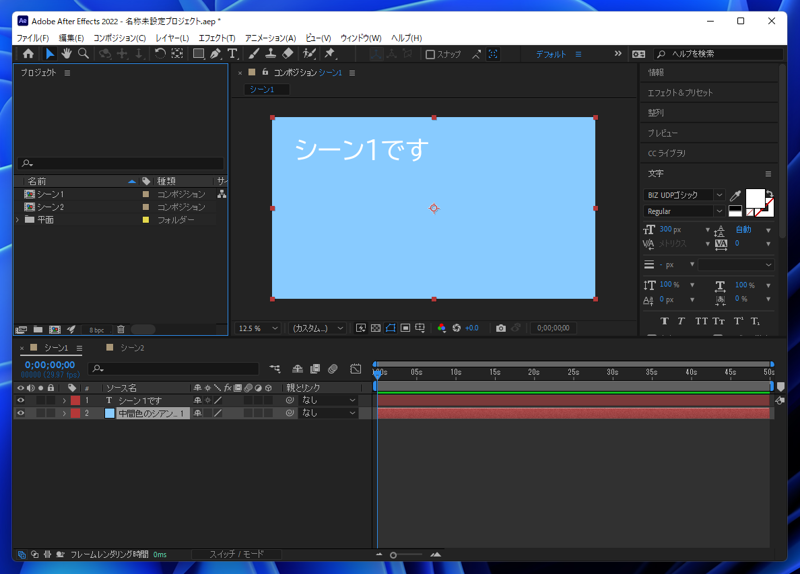Image resolution: width=800 pixels, height=574 pixels.
Task: Select the Pen tool
Action: pyautogui.click(x=215, y=54)
